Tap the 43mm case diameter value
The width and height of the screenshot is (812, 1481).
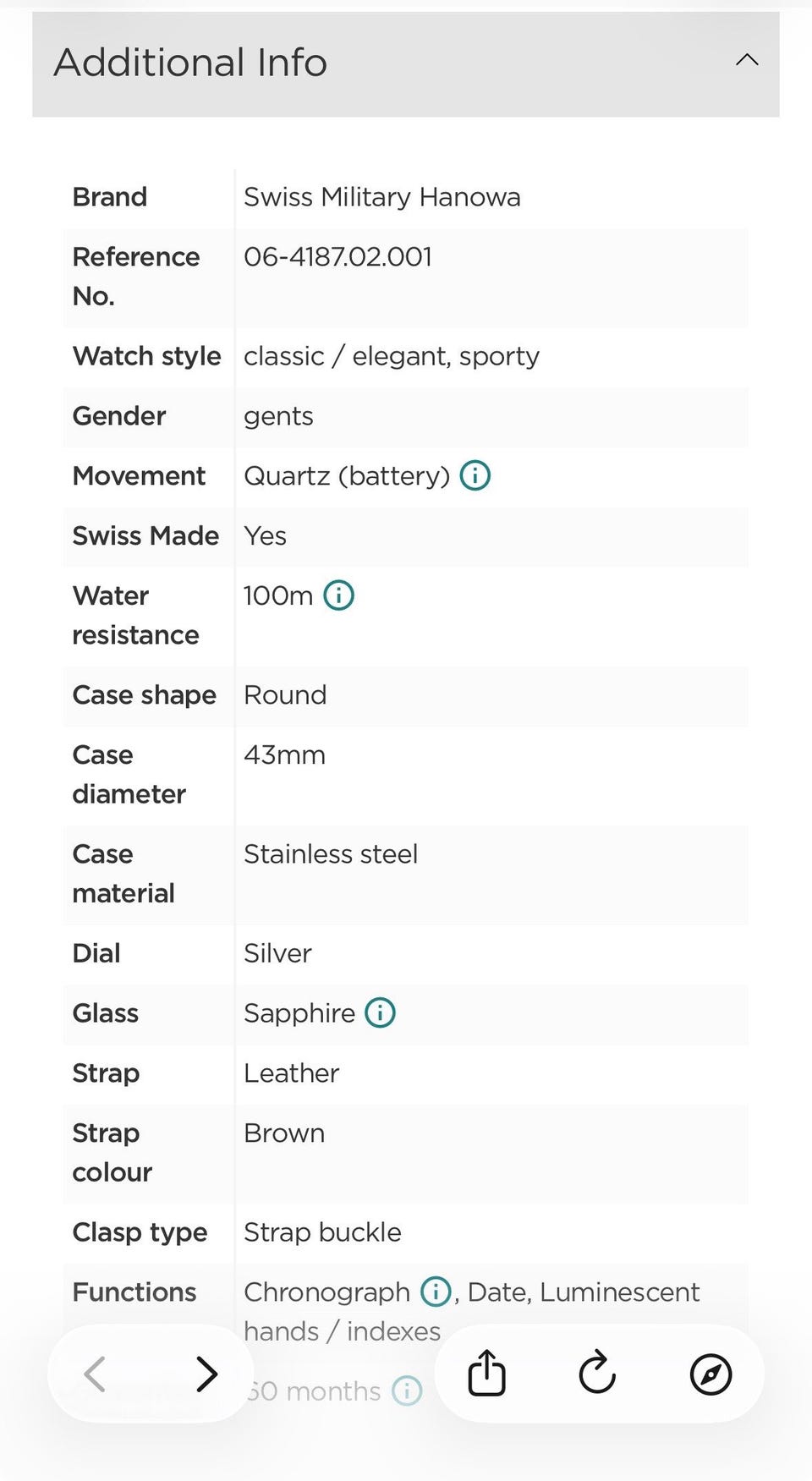coord(284,754)
